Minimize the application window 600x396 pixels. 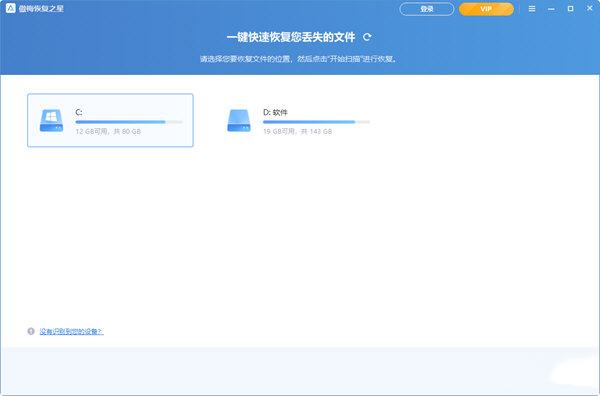coord(551,8)
